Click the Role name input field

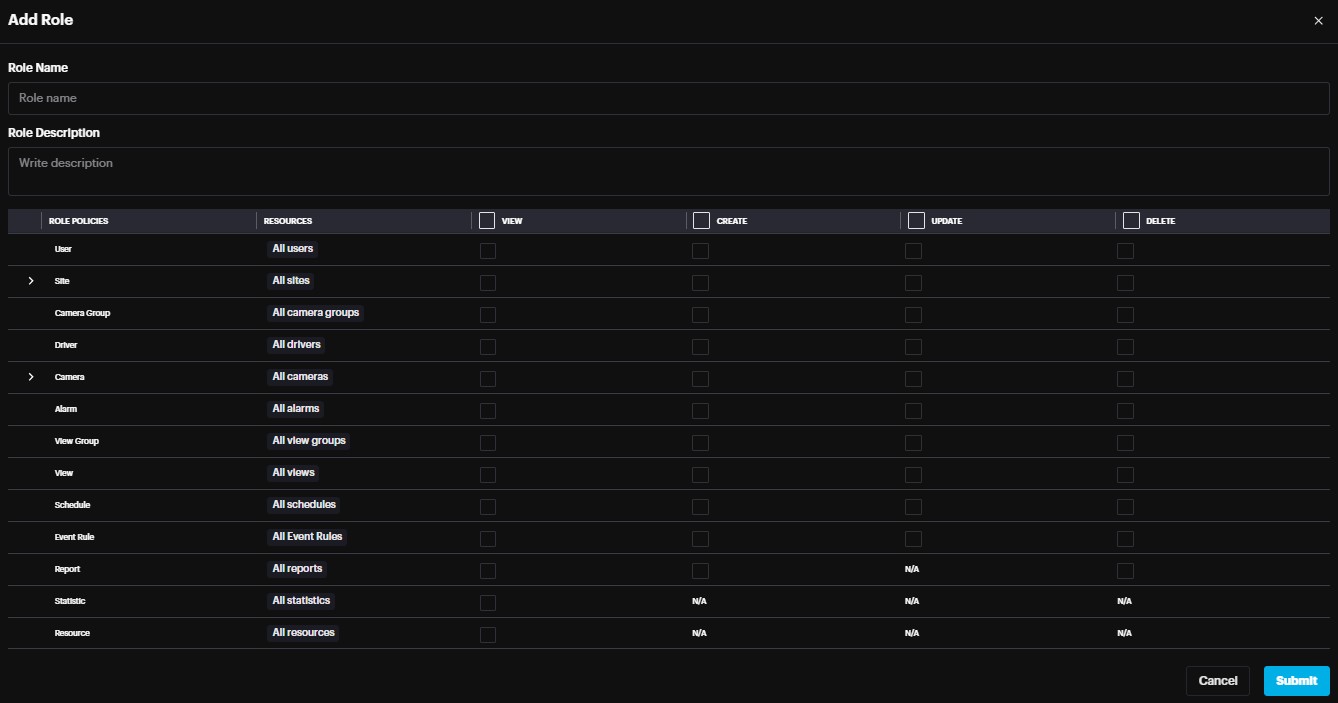click(x=668, y=98)
